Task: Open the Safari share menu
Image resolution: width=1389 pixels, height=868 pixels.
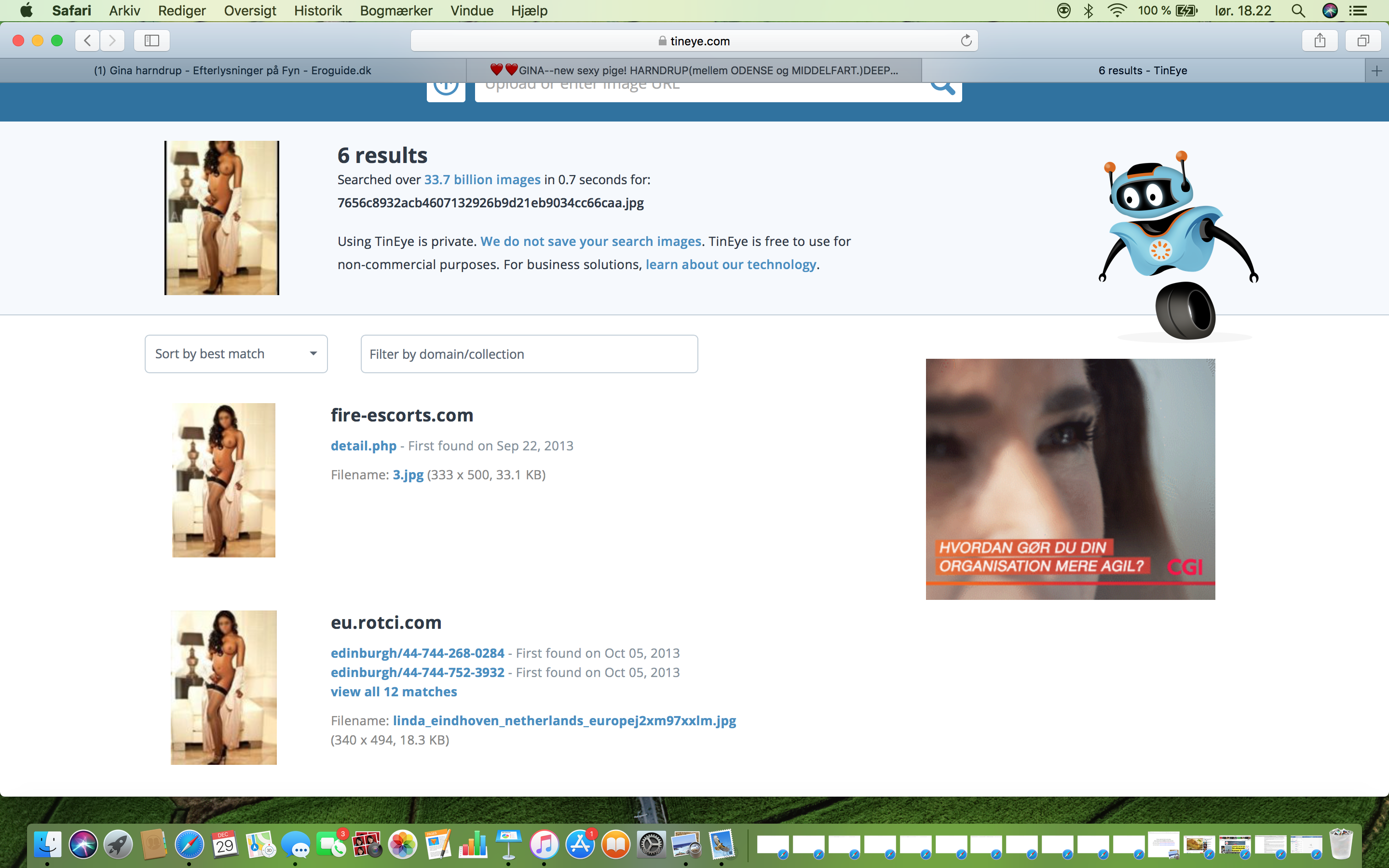Action: click(x=1320, y=40)
